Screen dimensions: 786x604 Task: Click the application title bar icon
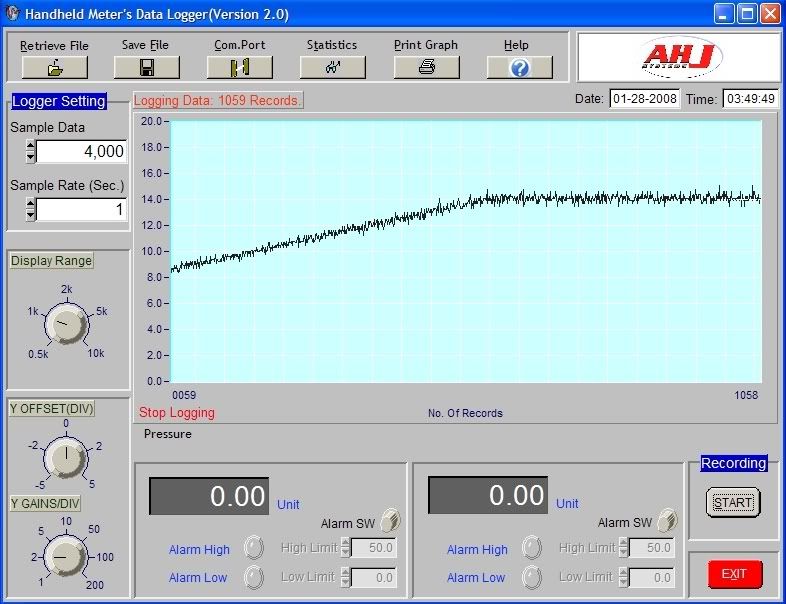(12, 13)
